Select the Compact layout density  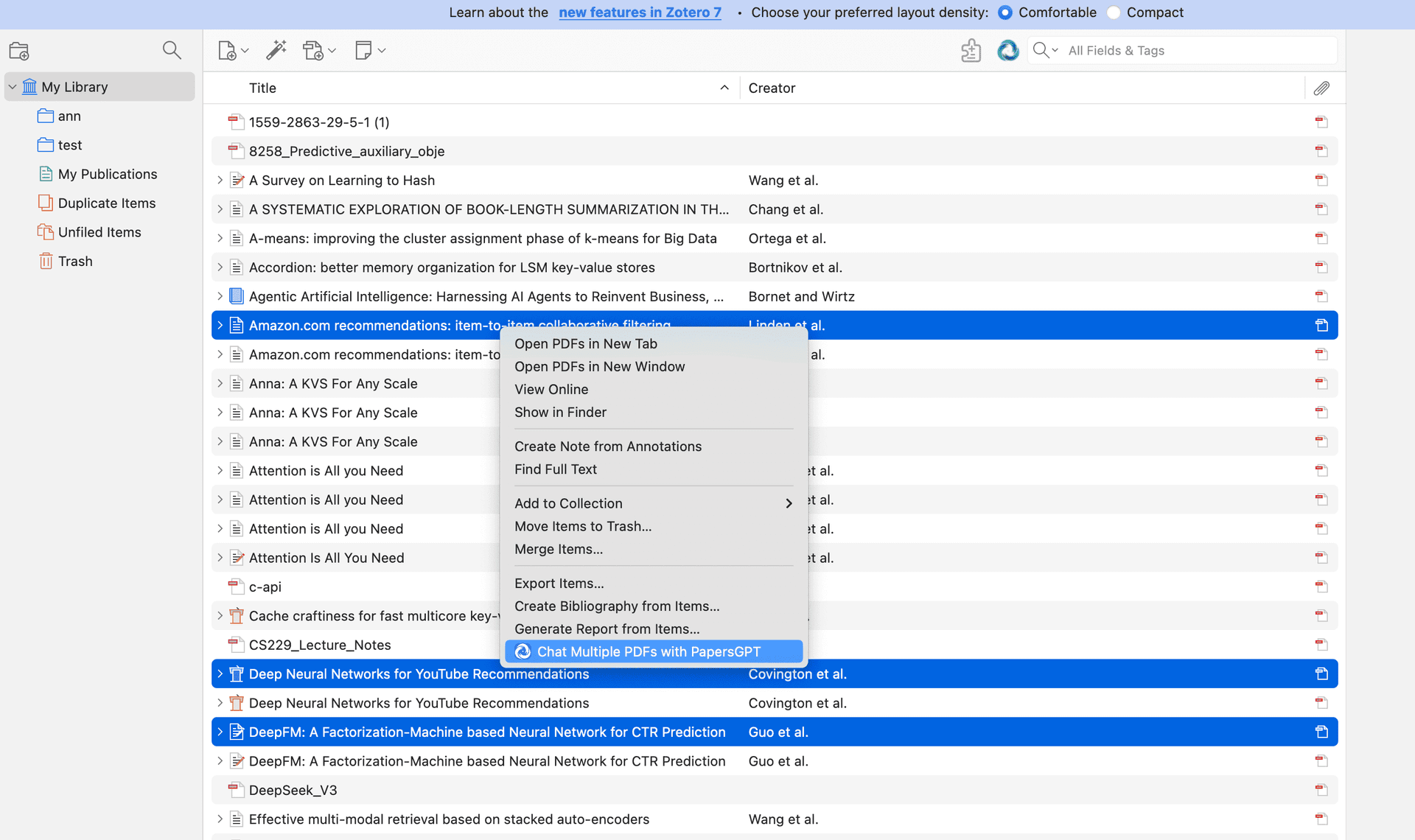(1113, 13)
